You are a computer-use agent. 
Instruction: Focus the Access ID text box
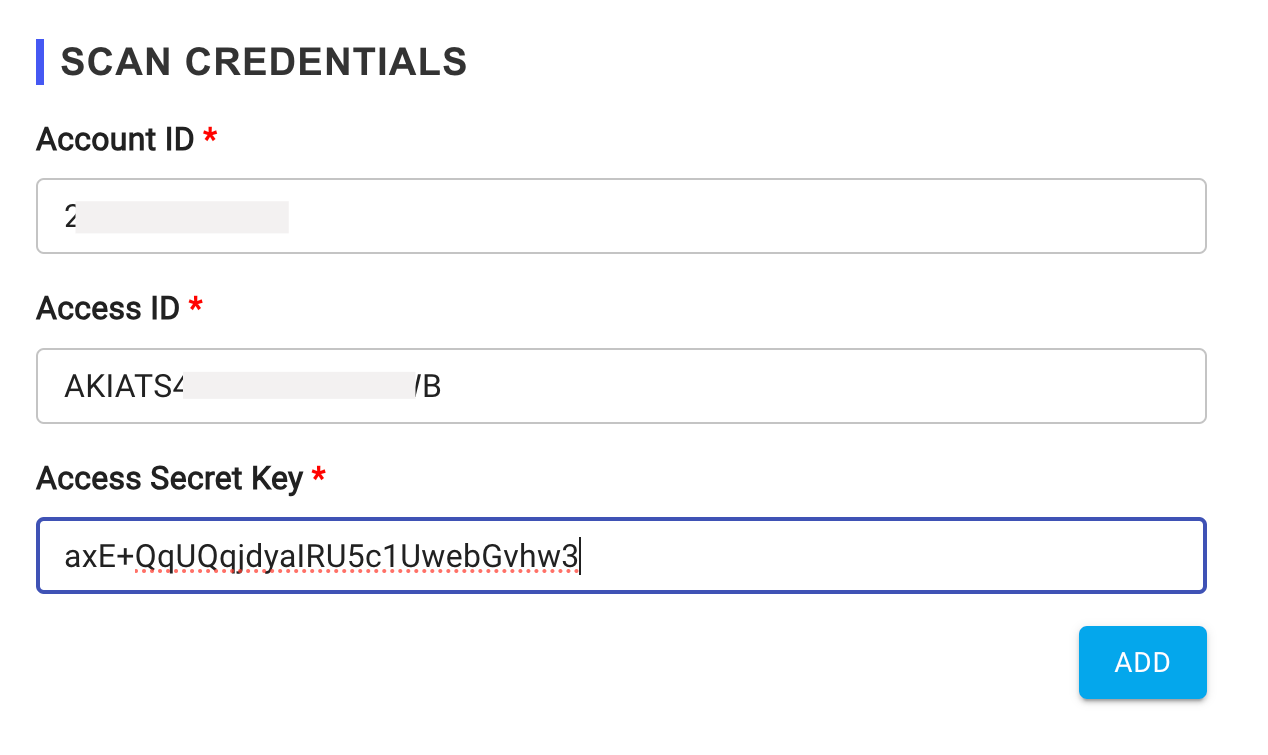tap(620, 386)
